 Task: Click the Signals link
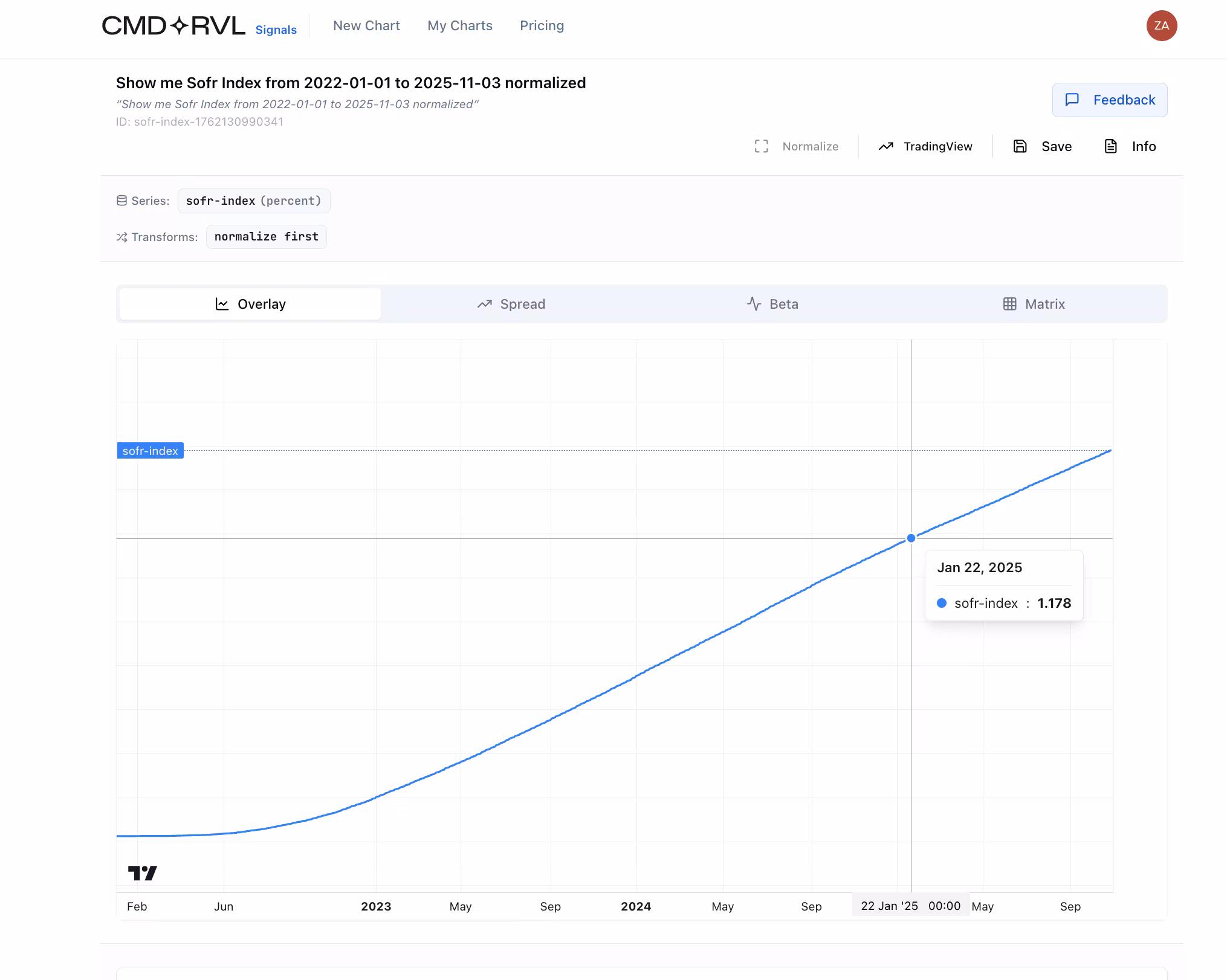point(276,30)
